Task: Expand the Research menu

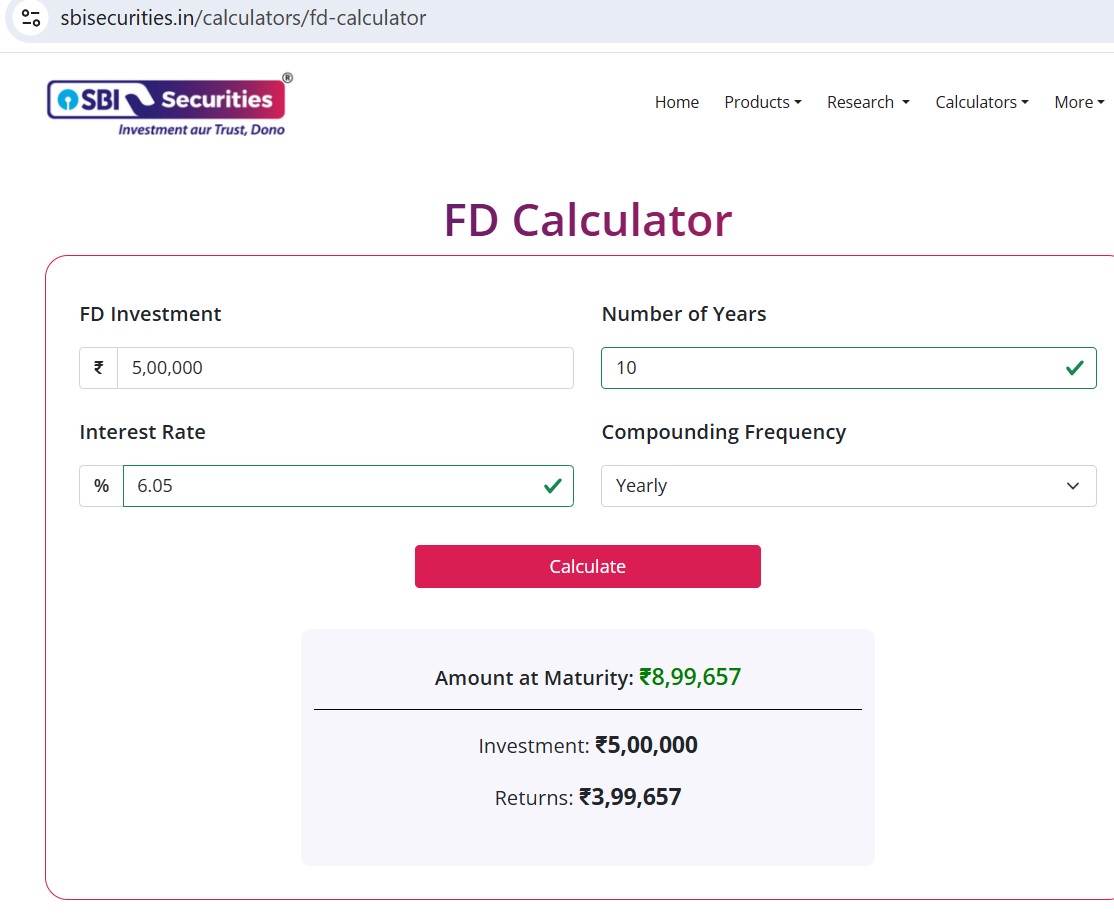Action: pyautogui.click(x=867, y=102)
